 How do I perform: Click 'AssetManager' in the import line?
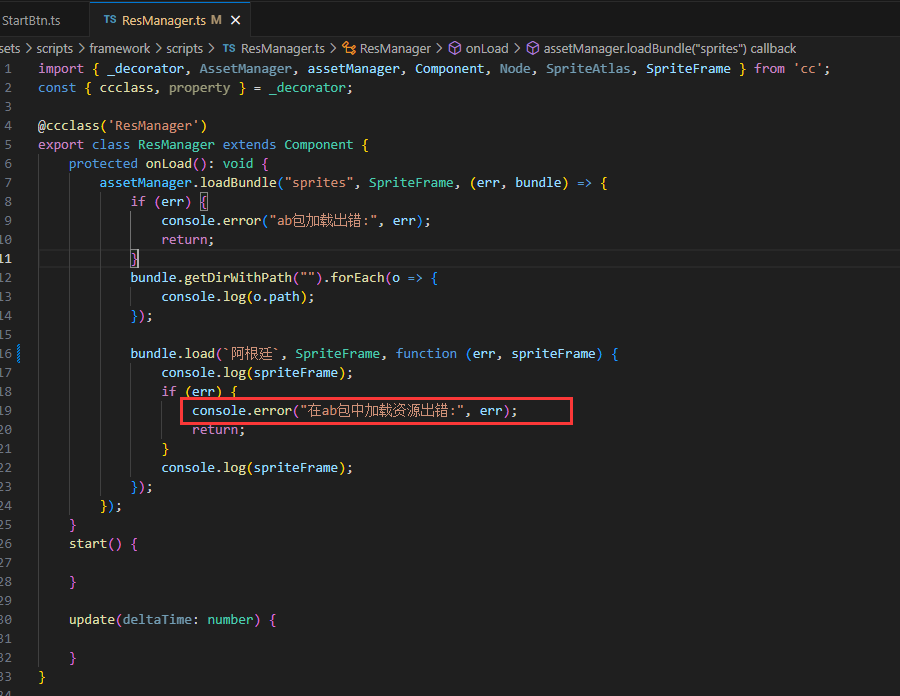pyautogui.click(x=245, y=69)
